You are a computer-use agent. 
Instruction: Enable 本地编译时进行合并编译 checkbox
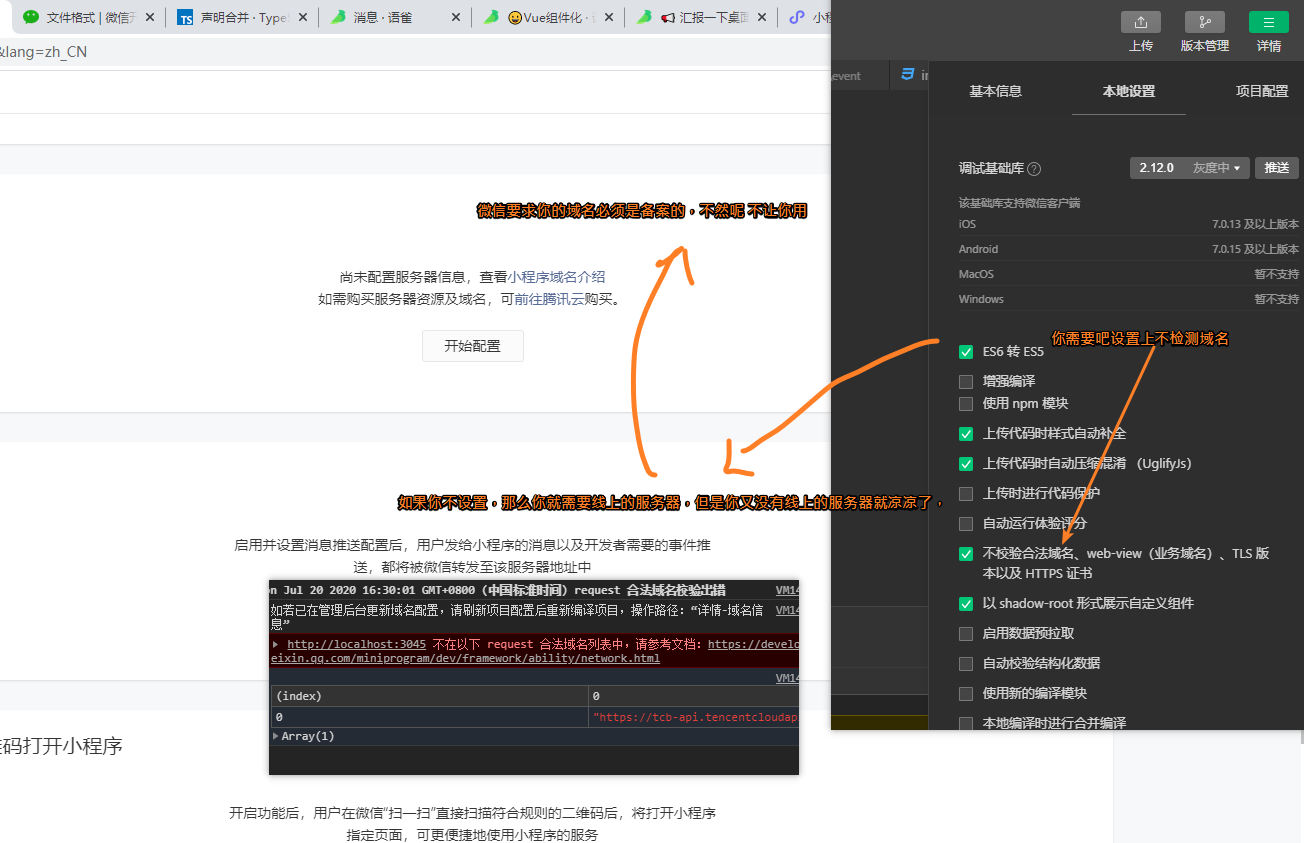pyautogui.click(x=966, y=723)
